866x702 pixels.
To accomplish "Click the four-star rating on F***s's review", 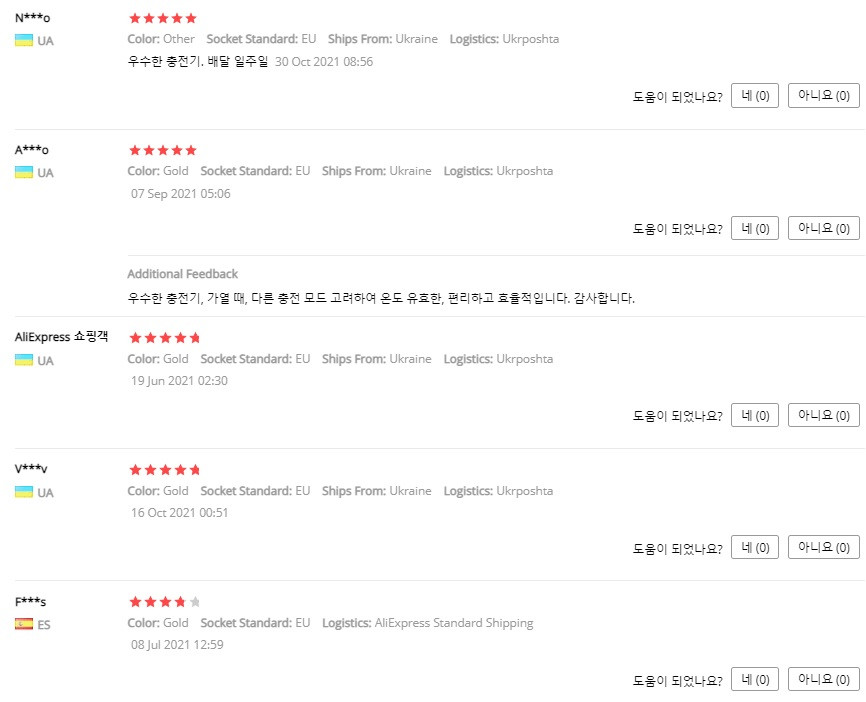I will coord(165,601).
